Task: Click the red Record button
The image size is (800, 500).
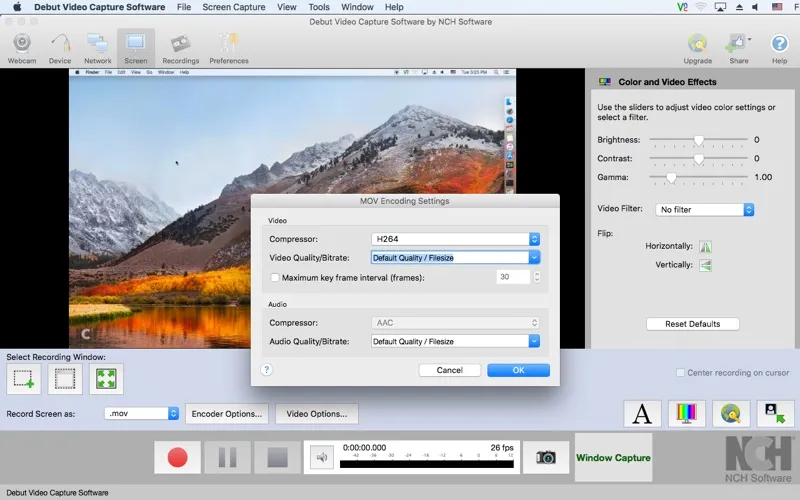Action: pos(177,458)
